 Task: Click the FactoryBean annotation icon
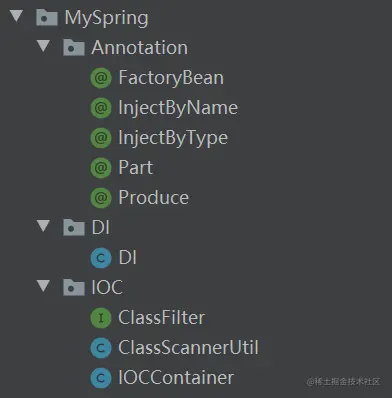pyautogui.click(x=101, y=78)
